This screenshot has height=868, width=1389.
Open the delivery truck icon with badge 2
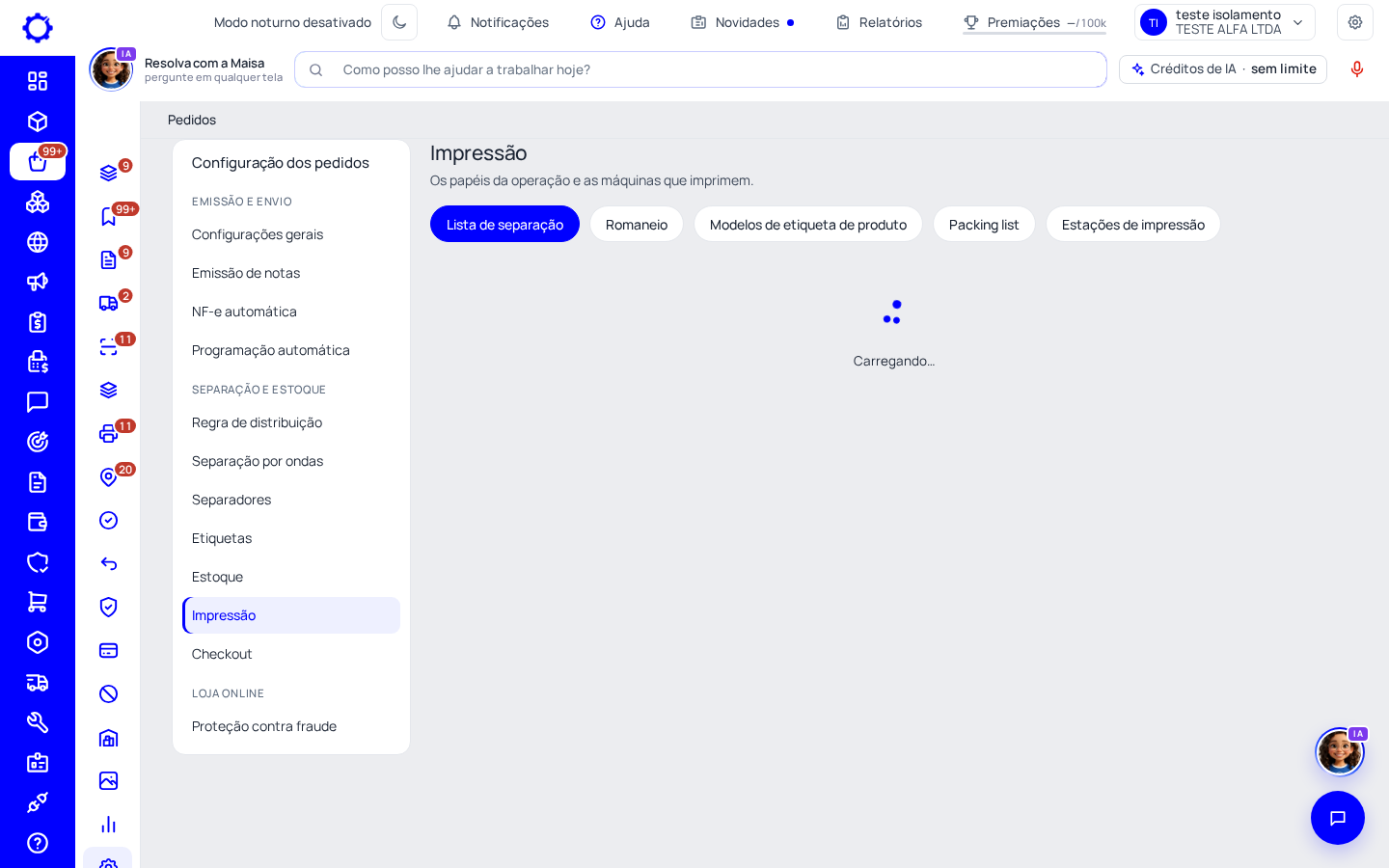tap(109, 303)
